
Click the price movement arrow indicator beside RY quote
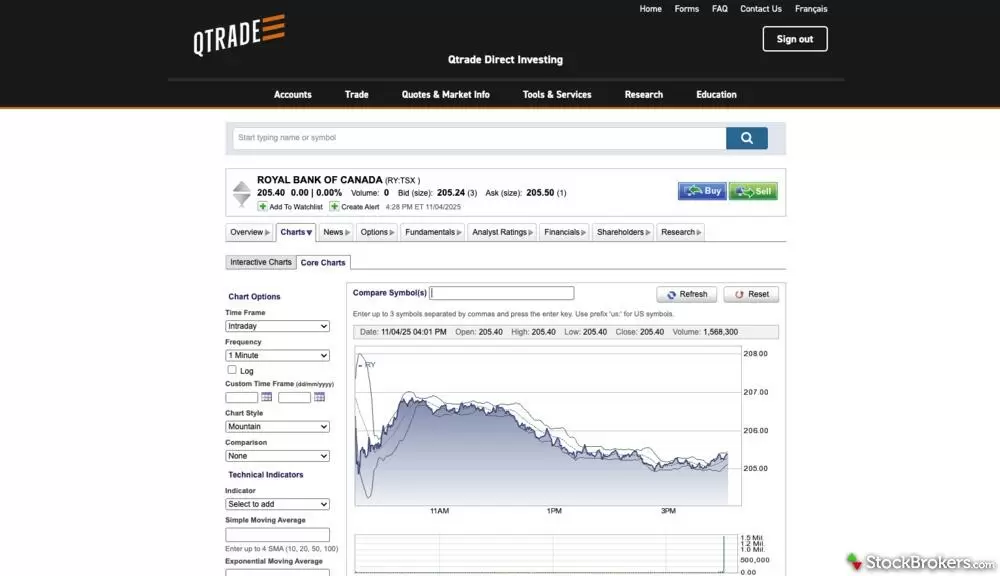tap(241, 191)
